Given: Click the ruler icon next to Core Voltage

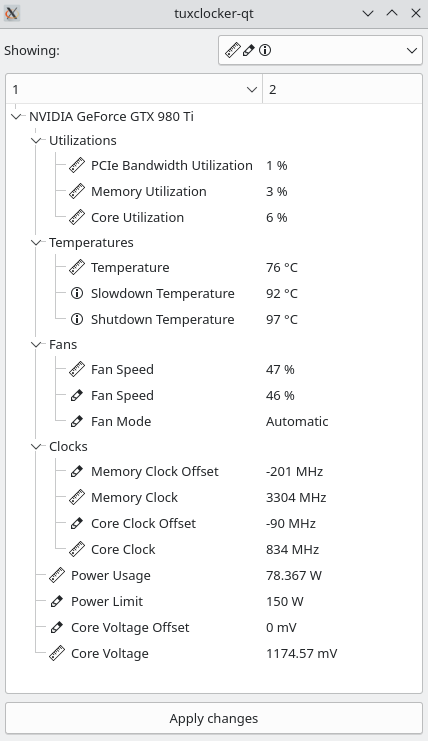Looking at the screenshot, I should coord(57,654).
